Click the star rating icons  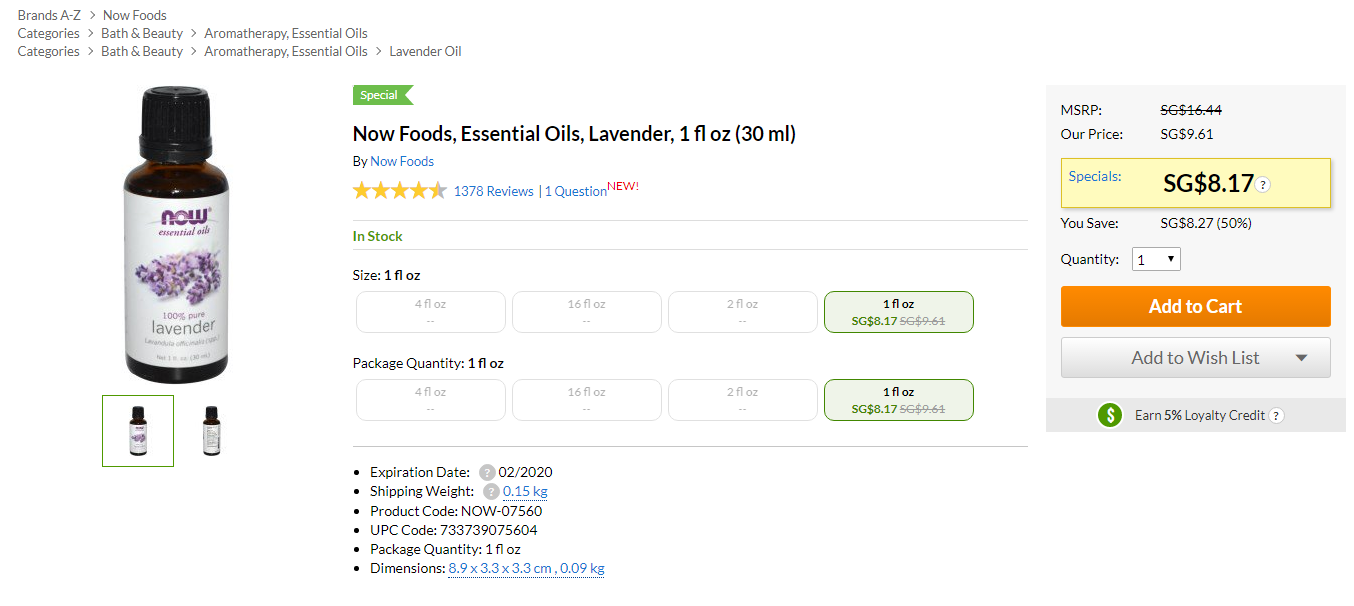click(399, 191)
